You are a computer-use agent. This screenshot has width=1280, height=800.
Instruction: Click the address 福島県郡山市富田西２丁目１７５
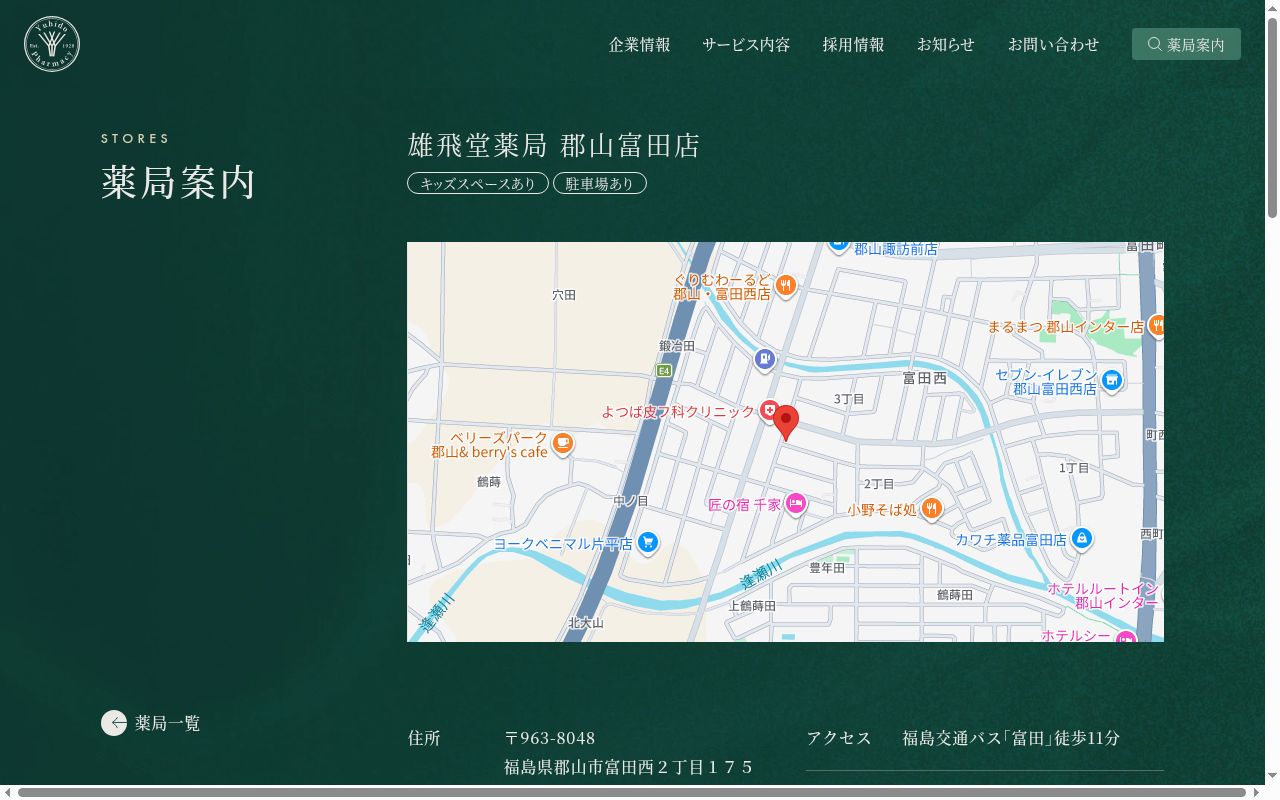click(628, 767)
